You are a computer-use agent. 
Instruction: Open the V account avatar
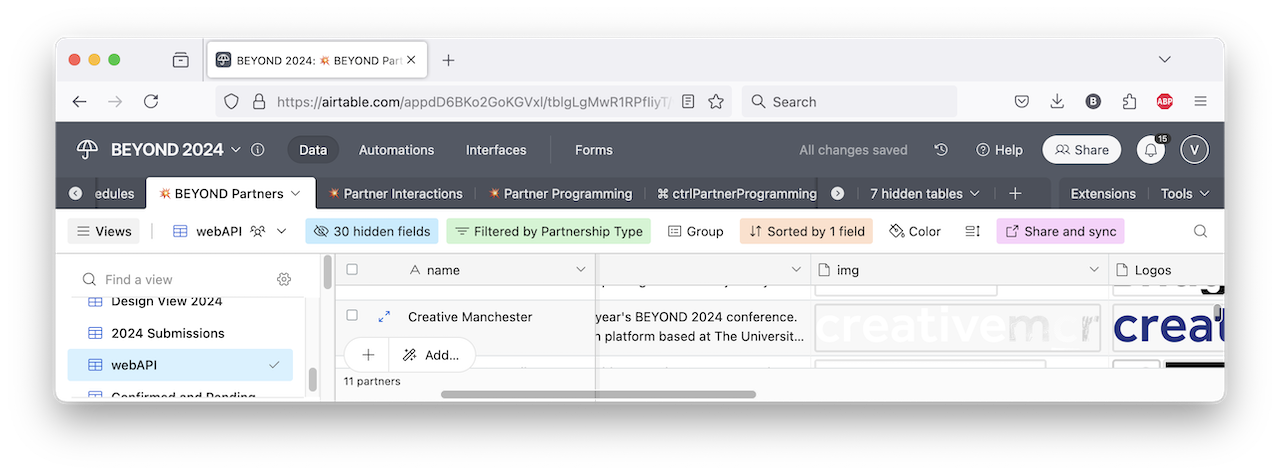tap(1194, 150)
